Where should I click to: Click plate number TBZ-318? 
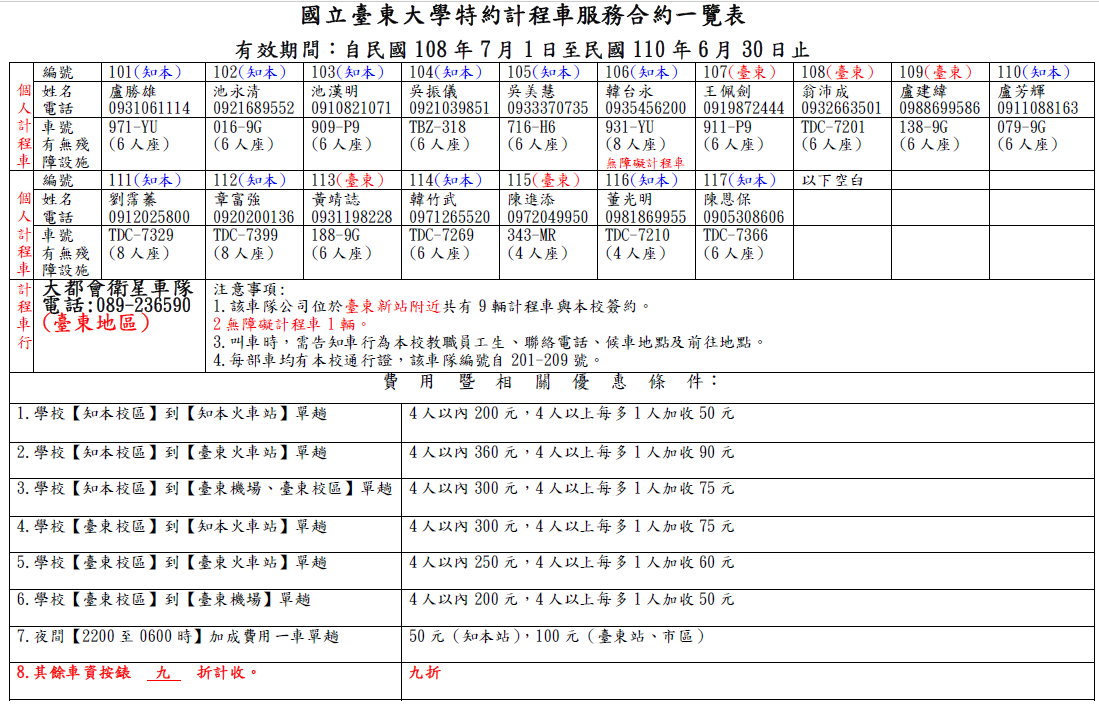437,128
